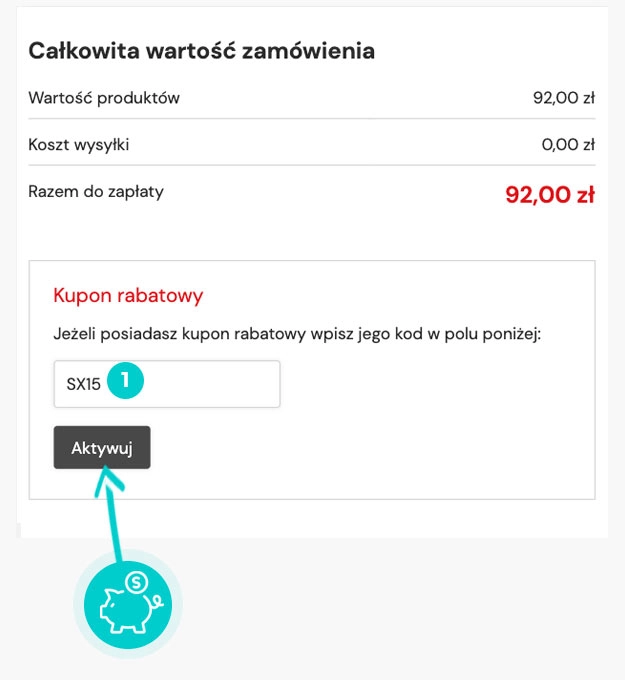Image resolution: width=625 pixels, height=680 pixels.
Task: Select the Razem do zapłaty label
Action: 96,191
